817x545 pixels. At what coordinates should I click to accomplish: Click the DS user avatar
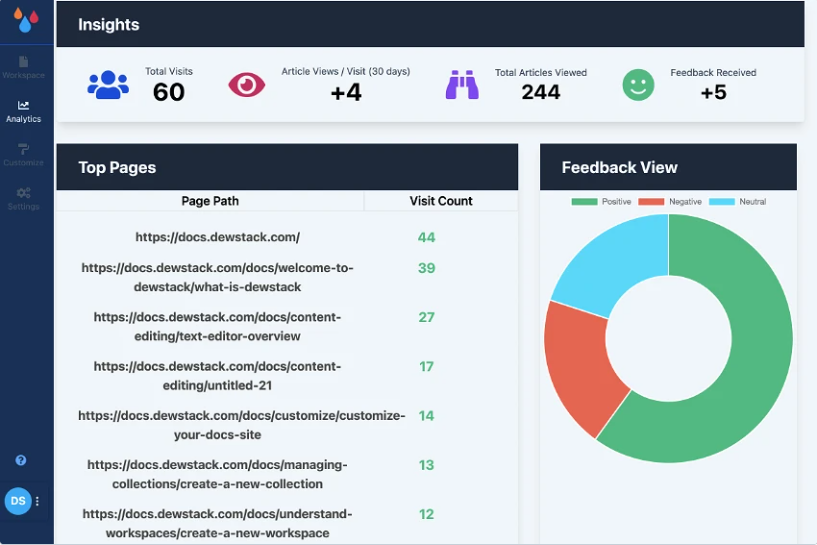click(x=18, y=501)
